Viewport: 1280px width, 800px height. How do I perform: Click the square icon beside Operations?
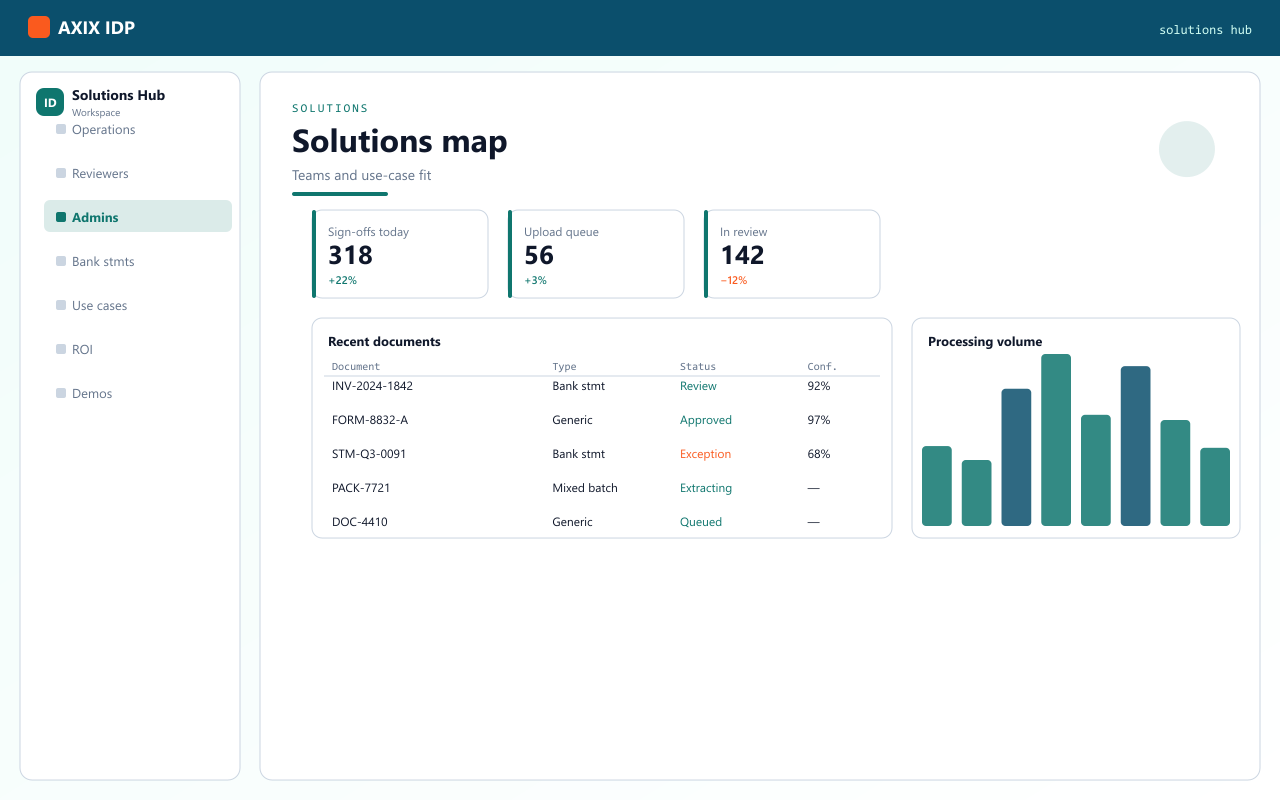click(x=61, y=129)
